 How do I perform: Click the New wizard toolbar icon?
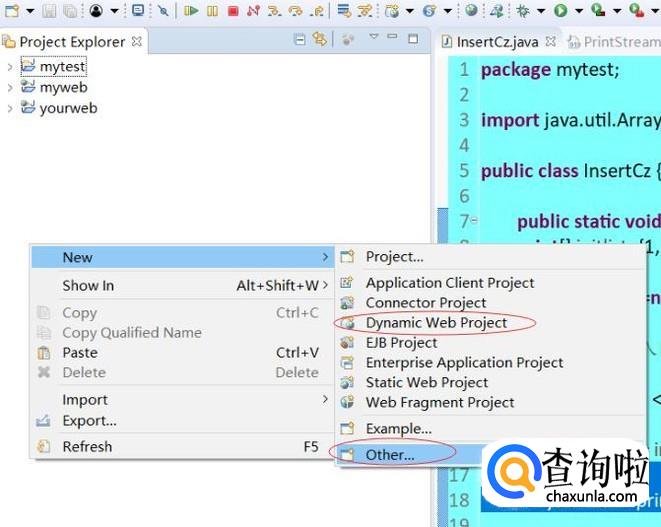(x=12, y=10)
